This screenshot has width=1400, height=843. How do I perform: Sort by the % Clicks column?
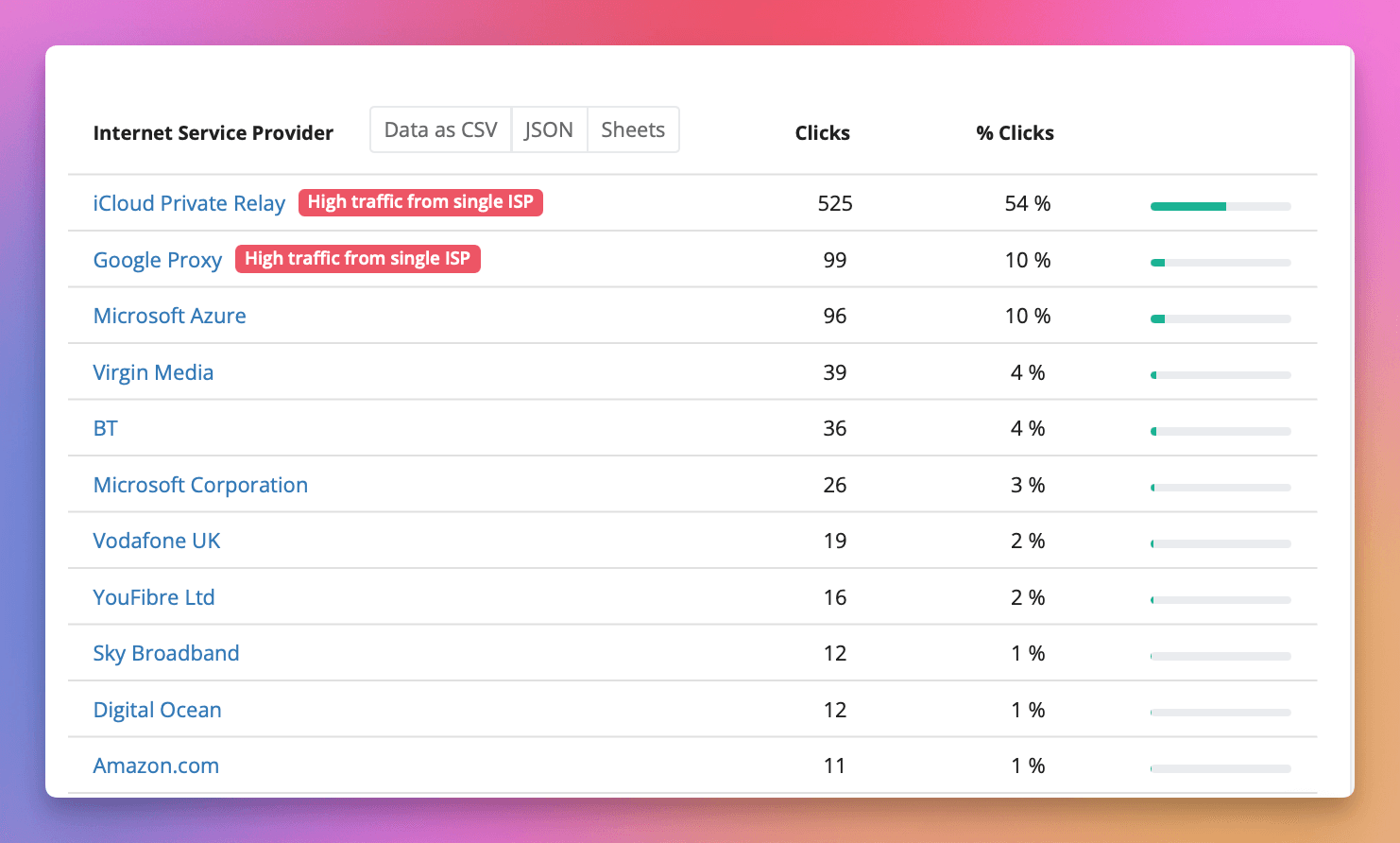click(1015, 132)
